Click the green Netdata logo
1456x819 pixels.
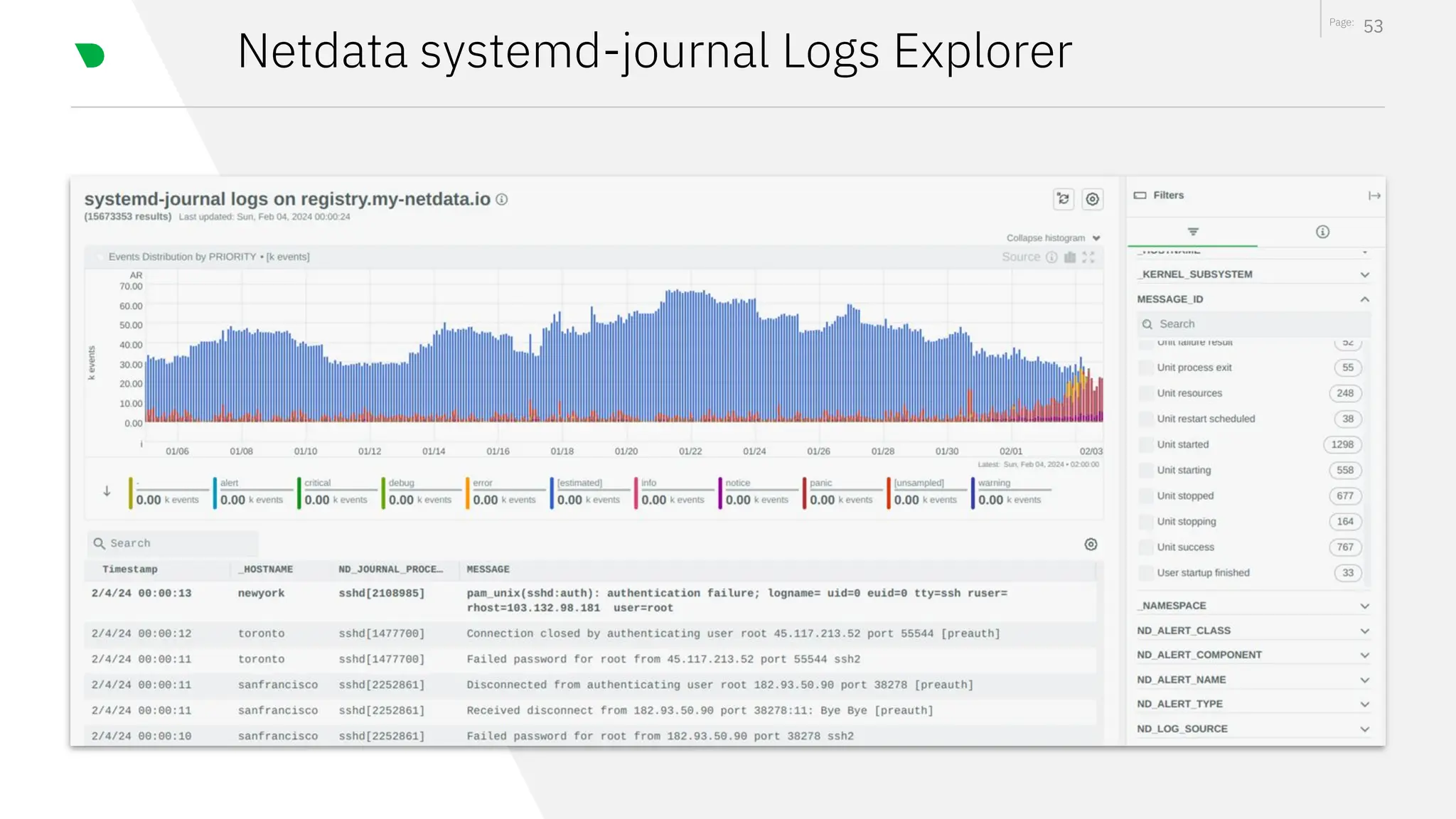(90, 55)
